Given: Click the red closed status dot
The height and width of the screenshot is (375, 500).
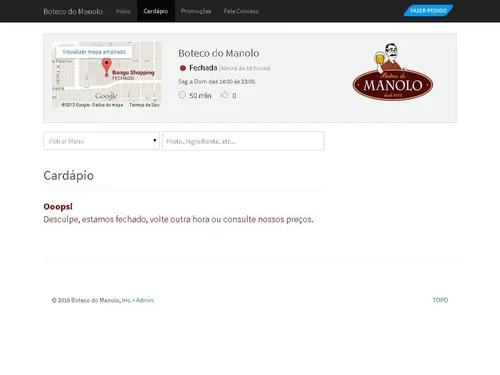Looking at the screenshot, I should (x=183, y=68).
